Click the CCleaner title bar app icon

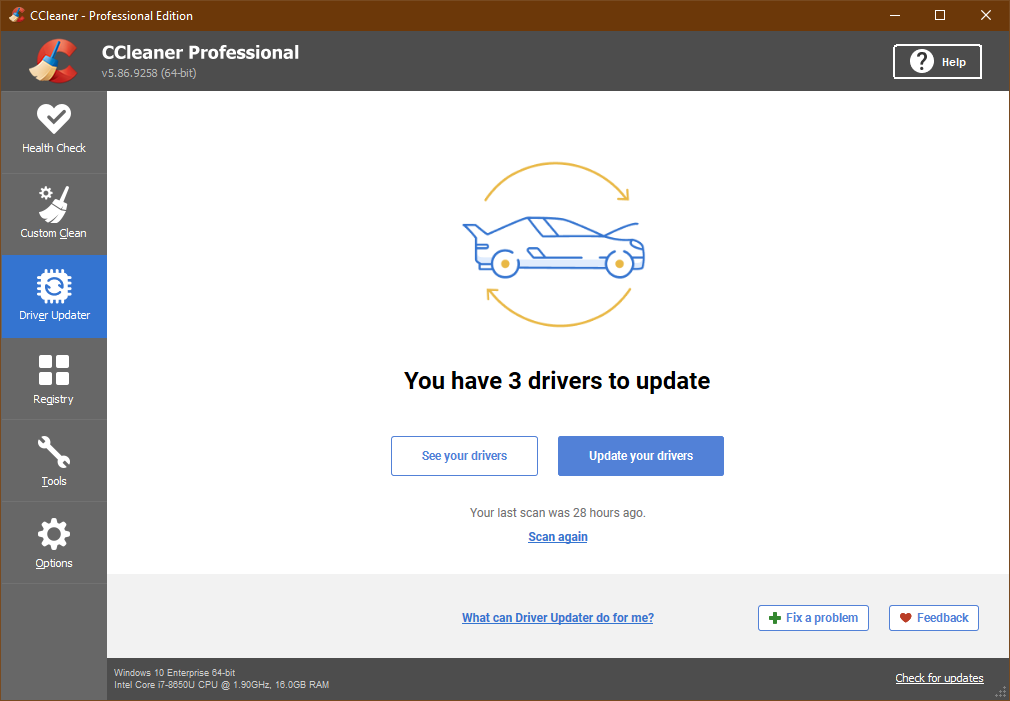pyautogui.click(x=16, y=15)
